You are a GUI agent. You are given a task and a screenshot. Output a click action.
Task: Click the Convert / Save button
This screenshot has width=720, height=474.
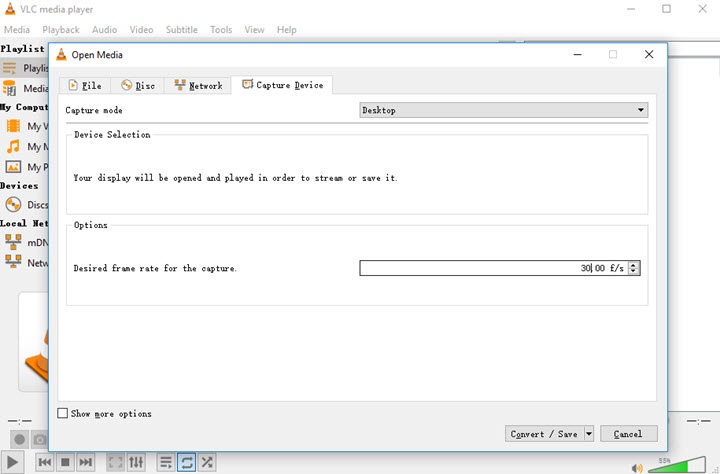point(544,434)
